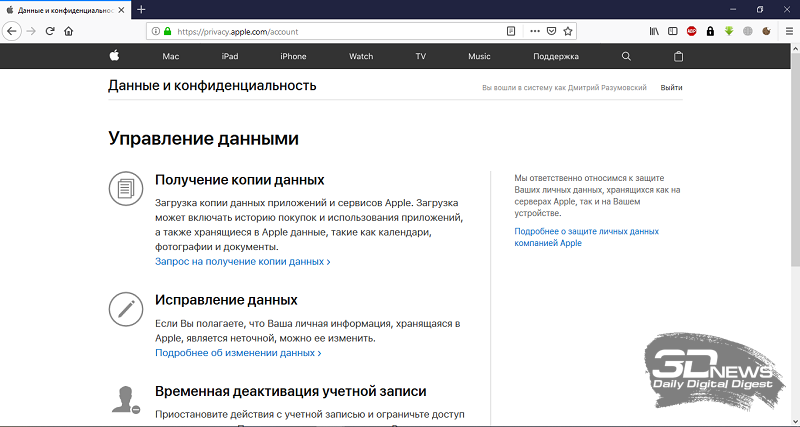This screenshot has height=427, width=800.
Task: Toggle reader view icon in address bar
Action: click(x=511, y=31)
